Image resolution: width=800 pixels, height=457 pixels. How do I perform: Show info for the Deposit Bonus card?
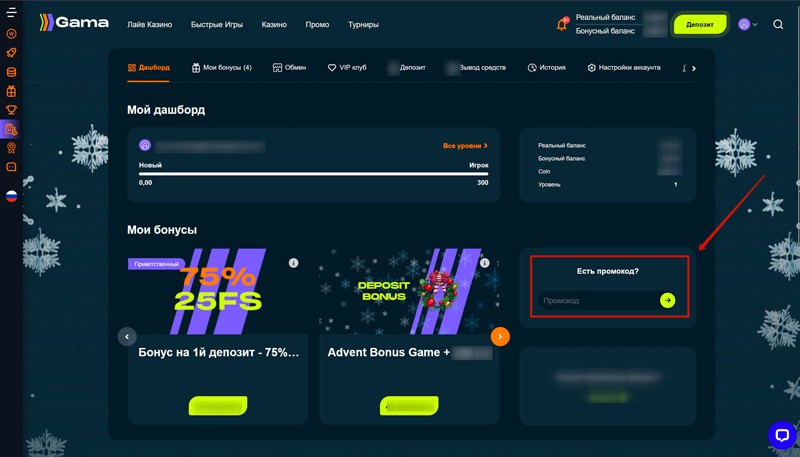click(x=485, y=263)
